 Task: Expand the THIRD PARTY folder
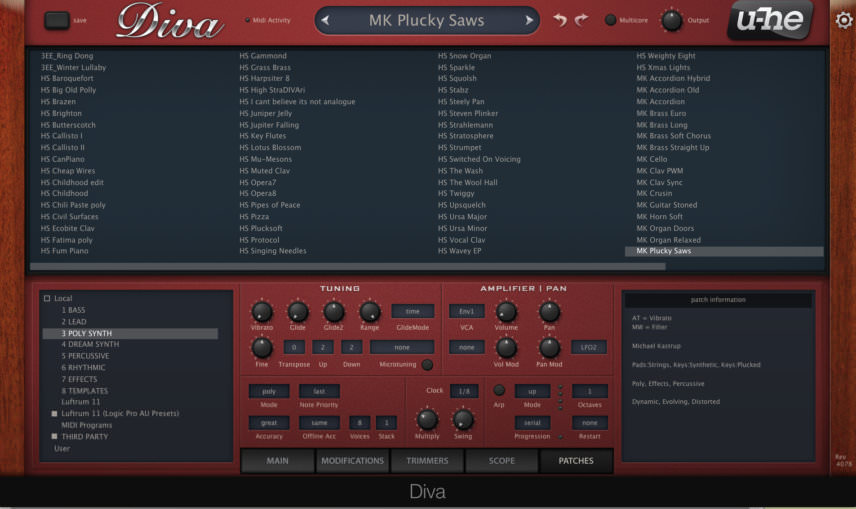coord(54,436)
